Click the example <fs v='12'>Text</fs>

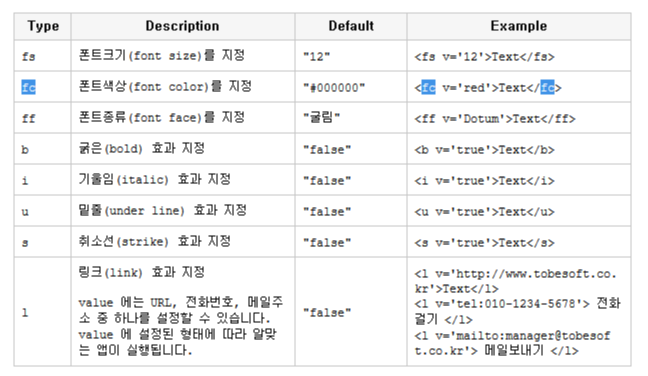484,57
